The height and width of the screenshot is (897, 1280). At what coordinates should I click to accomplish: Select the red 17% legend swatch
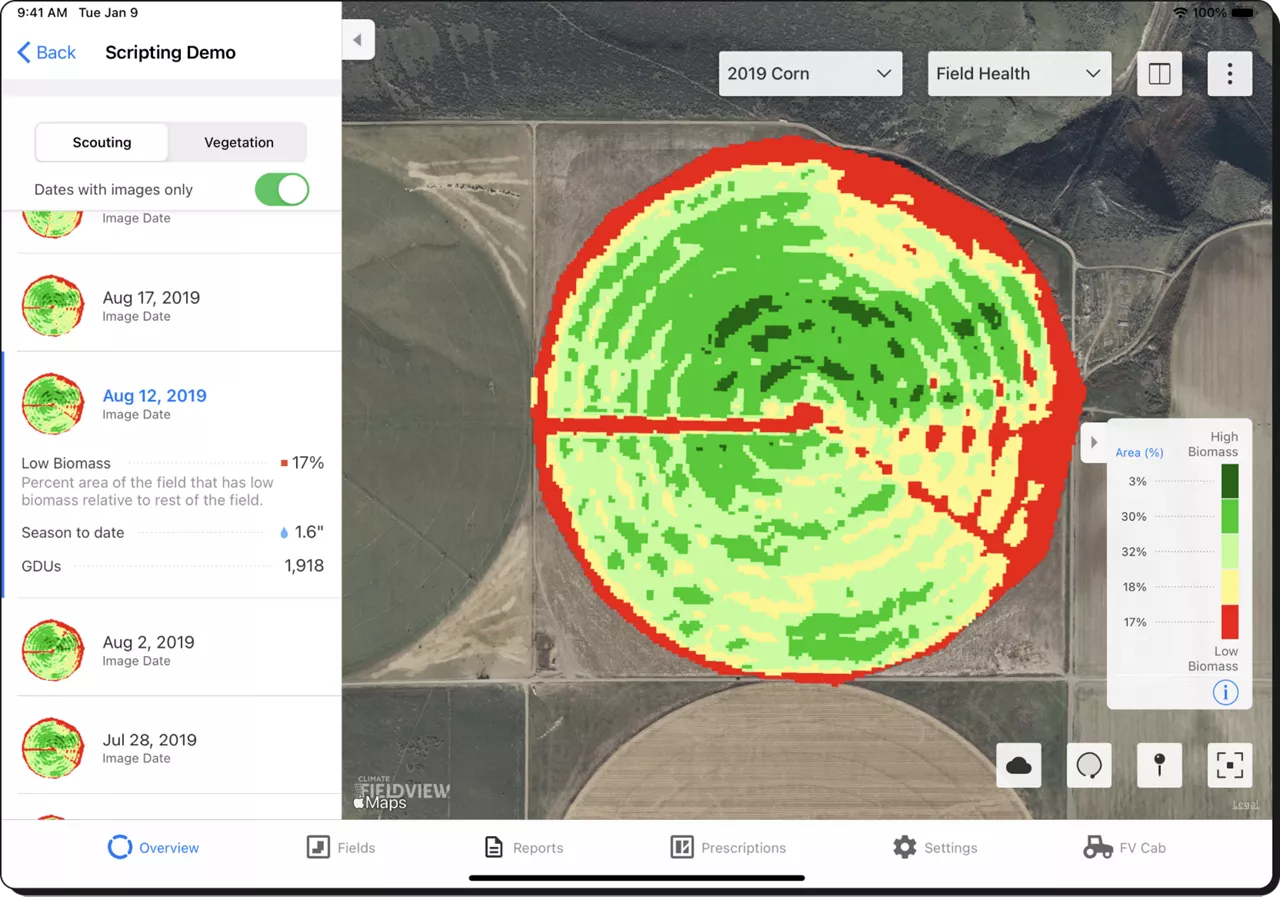(1230, 622)
